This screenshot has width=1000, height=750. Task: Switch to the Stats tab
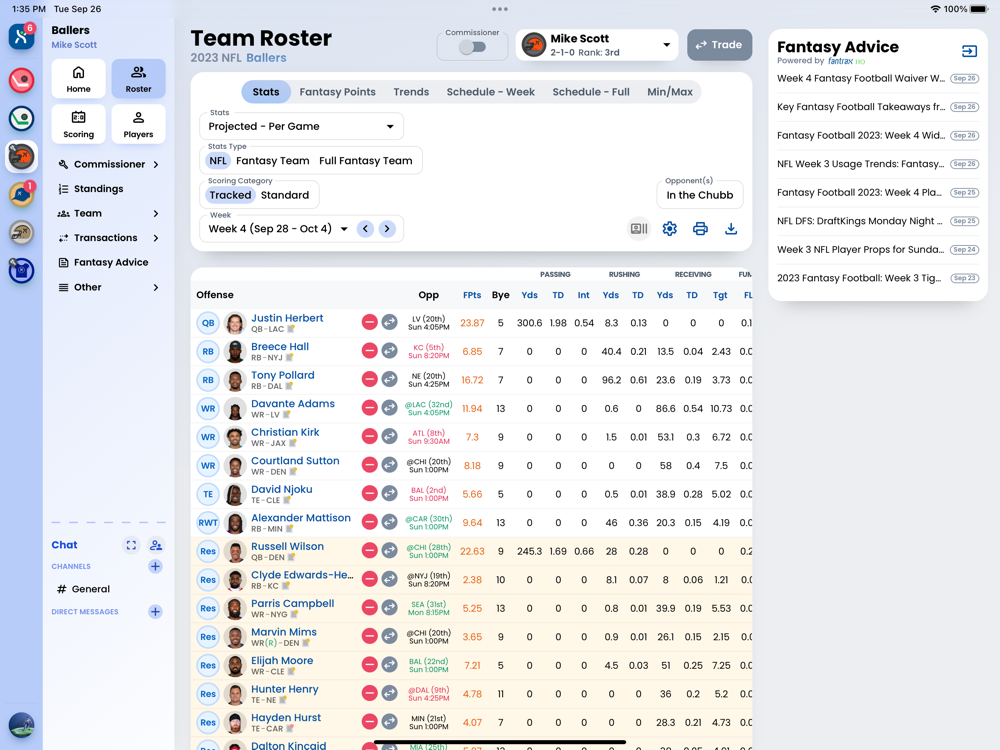coord(265,92)
